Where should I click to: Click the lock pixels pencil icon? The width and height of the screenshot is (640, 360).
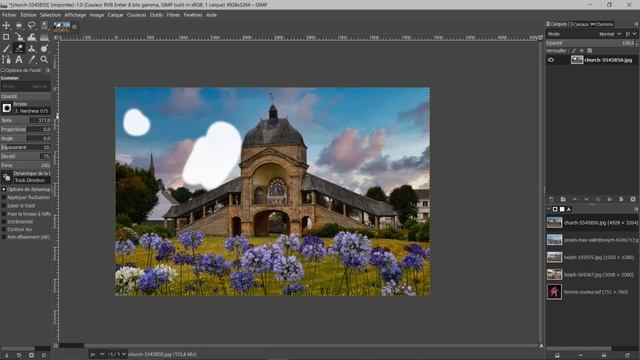(x=573, y=51)
